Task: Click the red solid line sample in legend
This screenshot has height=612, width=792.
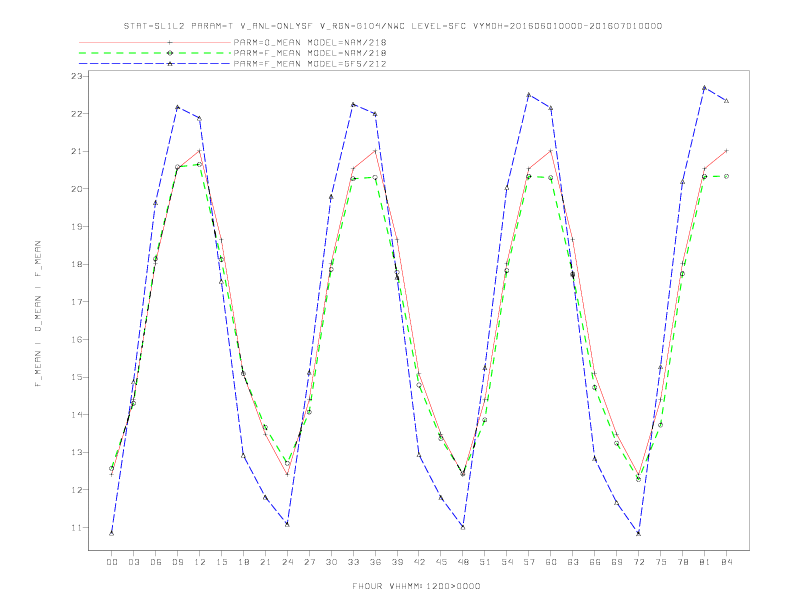Action: click(x=155, y=42)
